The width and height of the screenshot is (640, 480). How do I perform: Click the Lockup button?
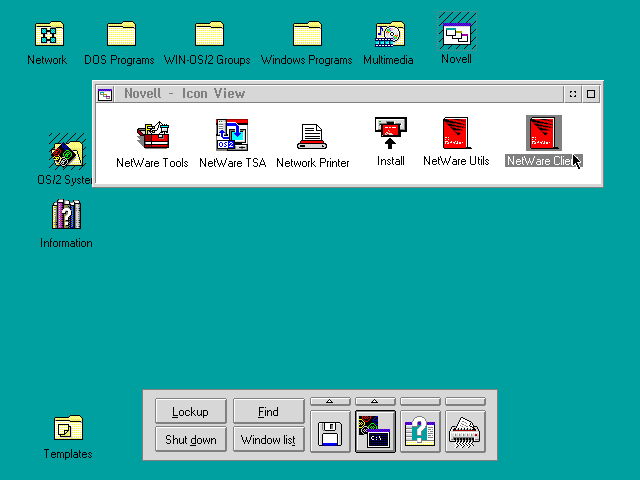(191, 411)
